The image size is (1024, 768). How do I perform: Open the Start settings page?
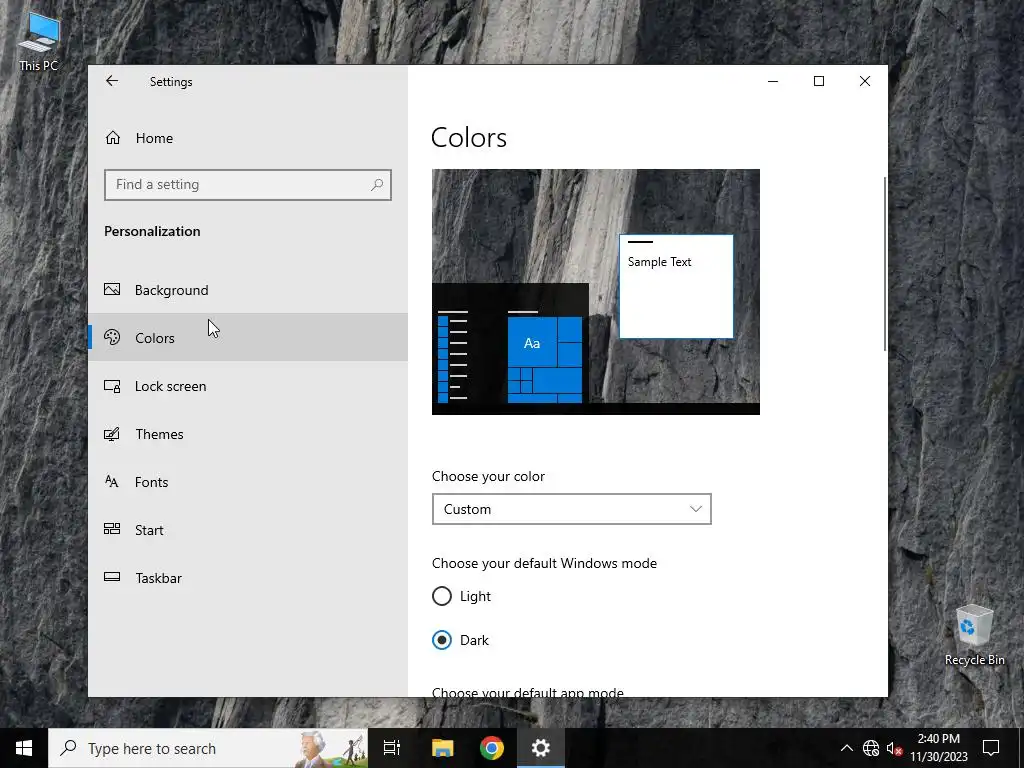(x=248, y=530)
